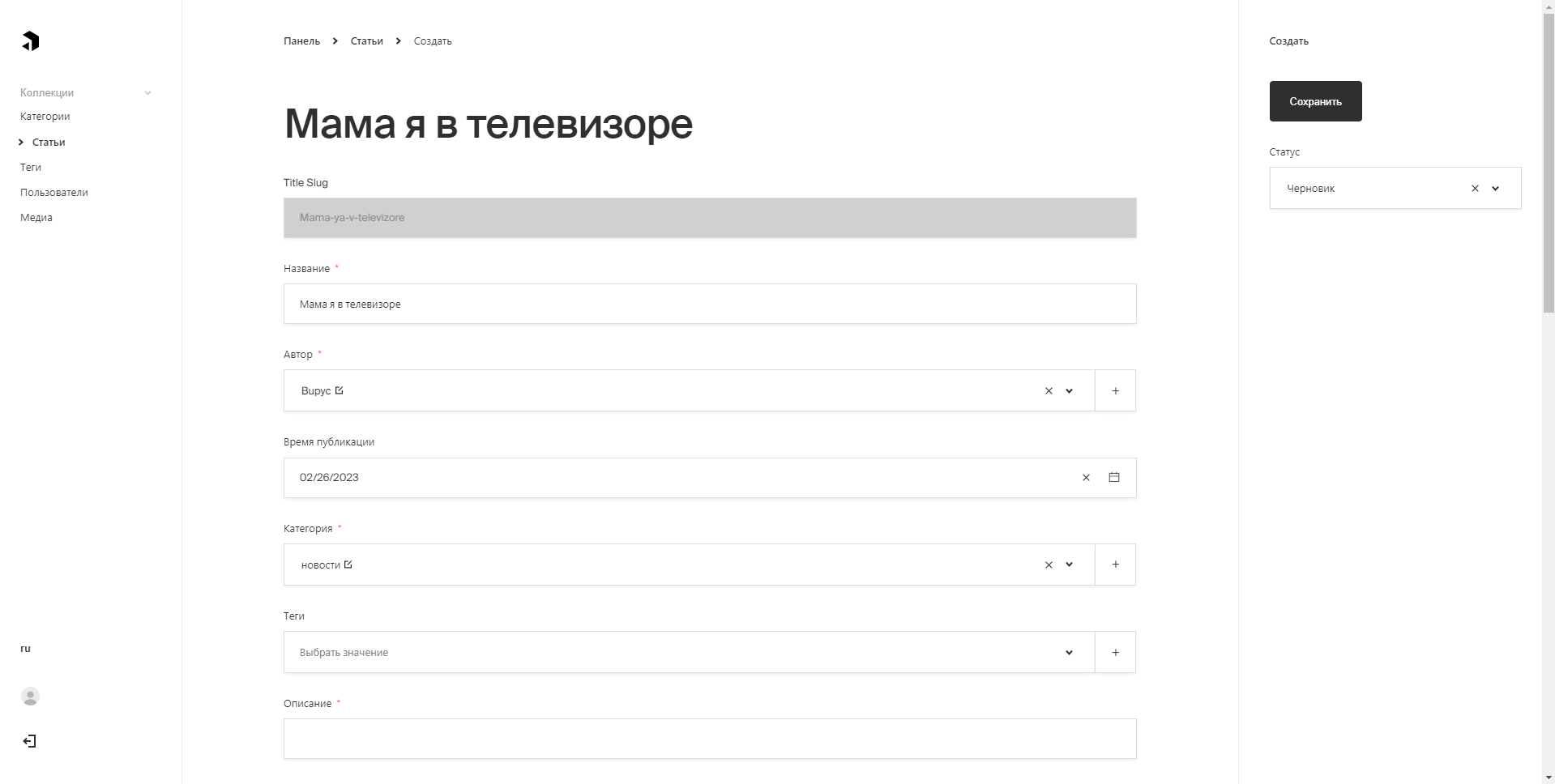Expand the Статус dropdown arrow
This screenshot has width=1555, height=784.
(x=1495, y=189)
